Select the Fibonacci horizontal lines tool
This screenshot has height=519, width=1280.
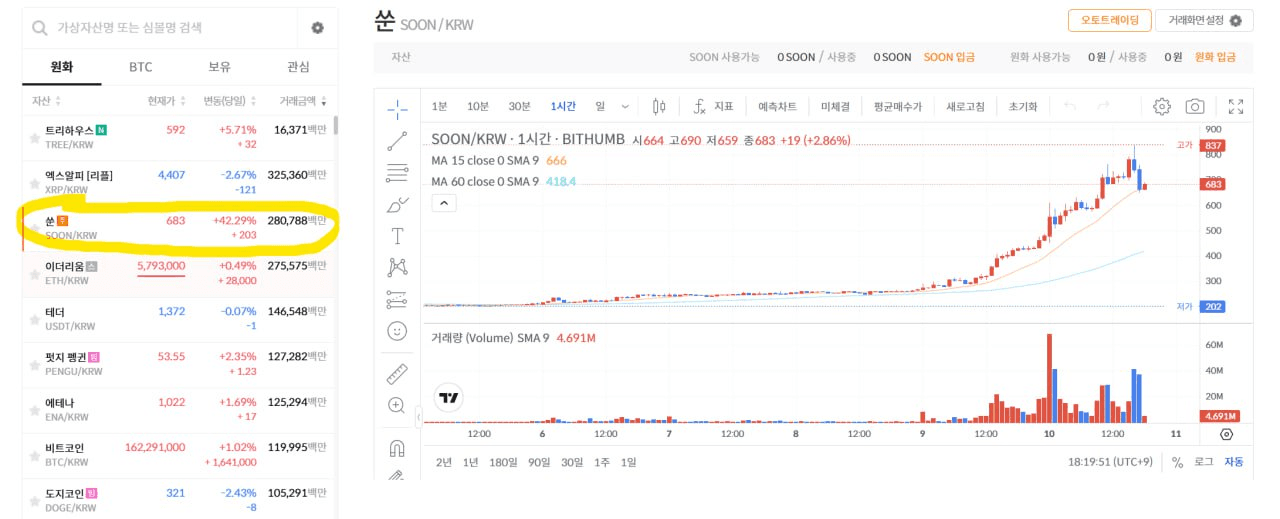point(397,172)
